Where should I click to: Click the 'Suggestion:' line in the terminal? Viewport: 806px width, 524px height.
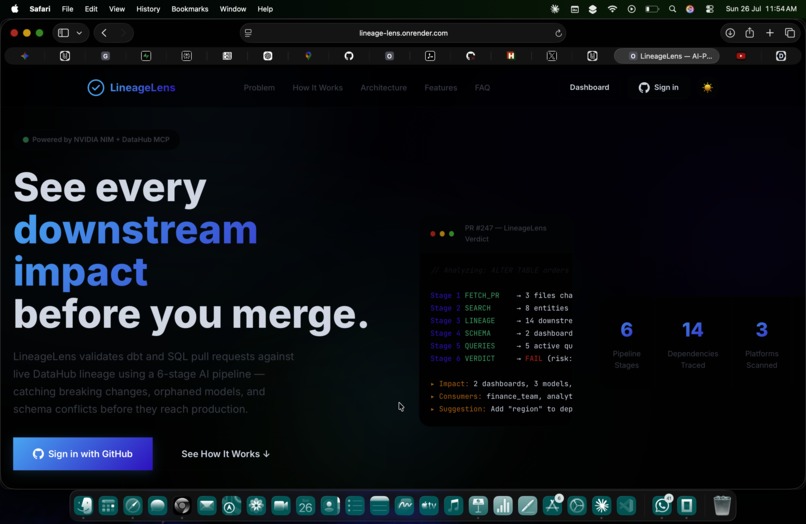pos(501,409)
